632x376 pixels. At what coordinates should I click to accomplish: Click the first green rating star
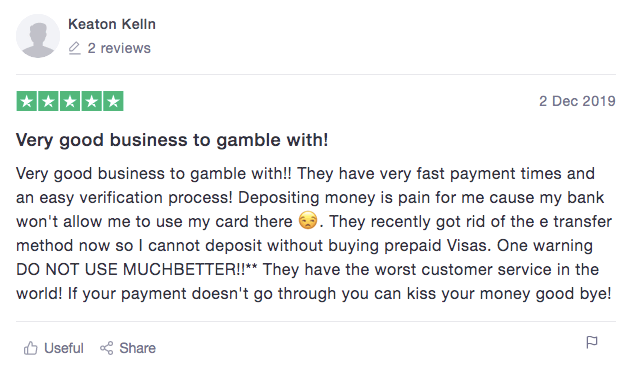pyautogui.click(x=27, y=101)
